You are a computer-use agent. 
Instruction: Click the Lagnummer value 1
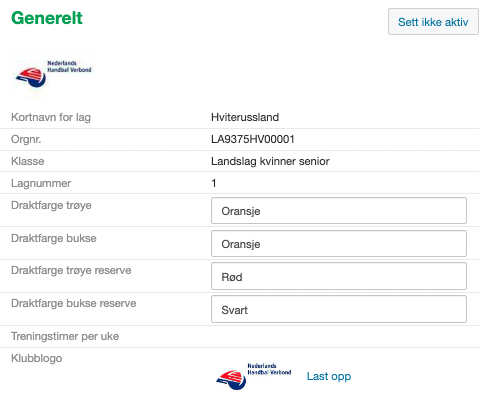point(214,183)
